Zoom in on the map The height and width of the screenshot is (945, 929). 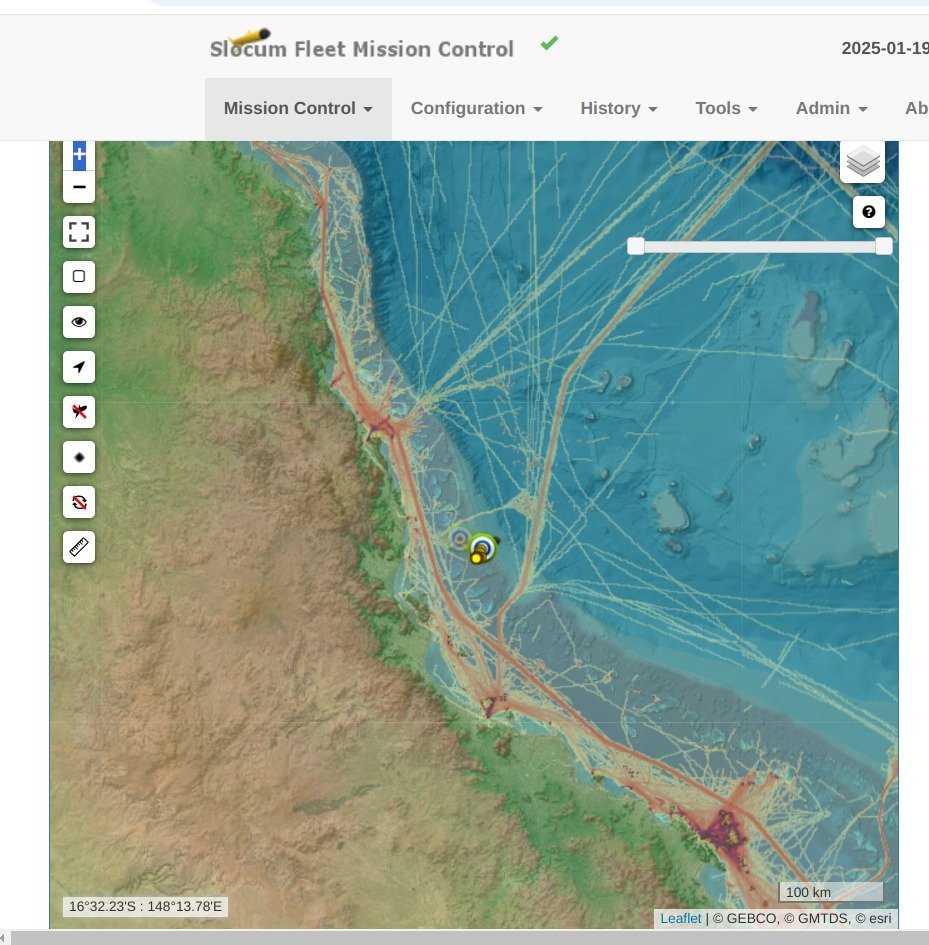point(79,155)
